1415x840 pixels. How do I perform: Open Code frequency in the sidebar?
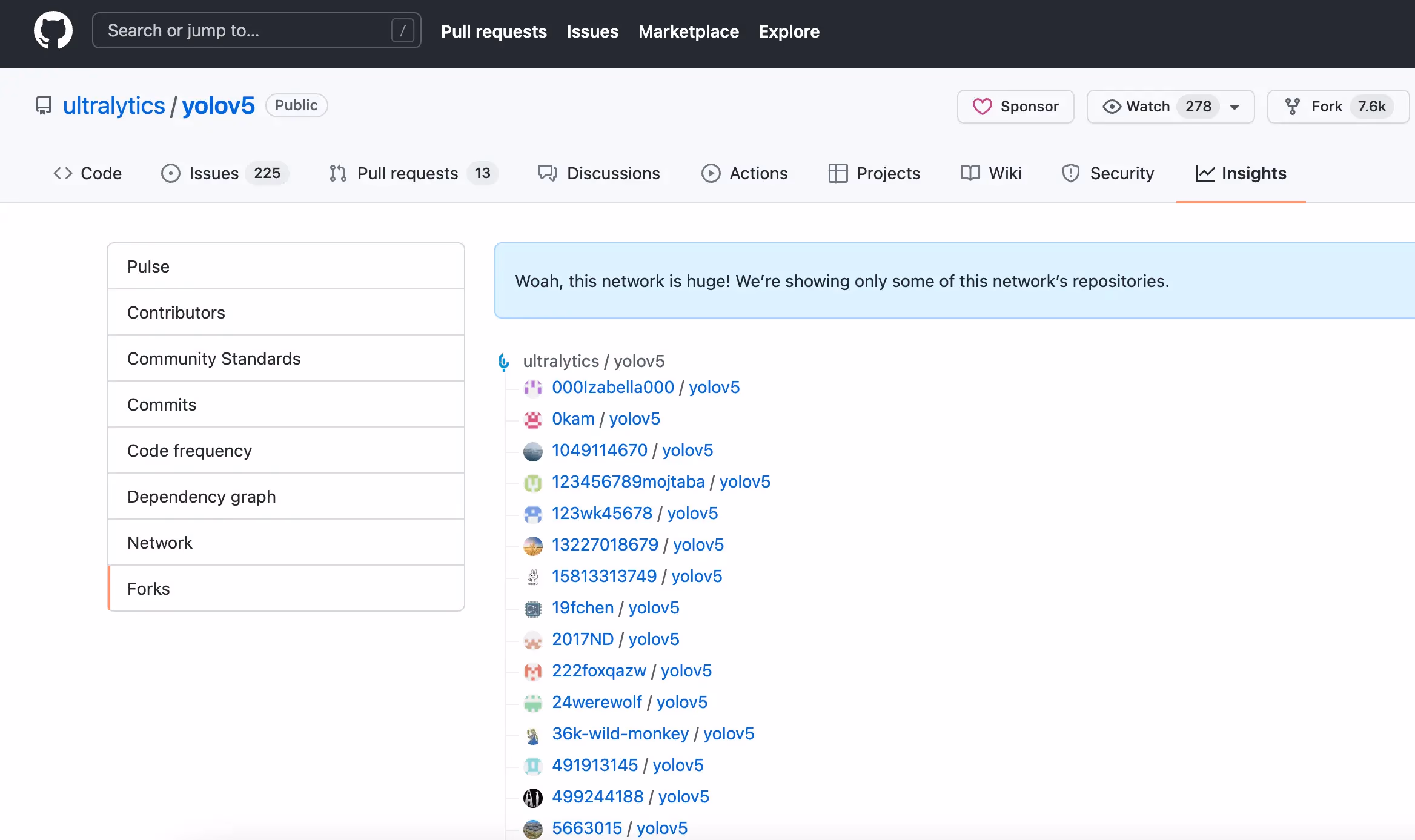[286, 451]
